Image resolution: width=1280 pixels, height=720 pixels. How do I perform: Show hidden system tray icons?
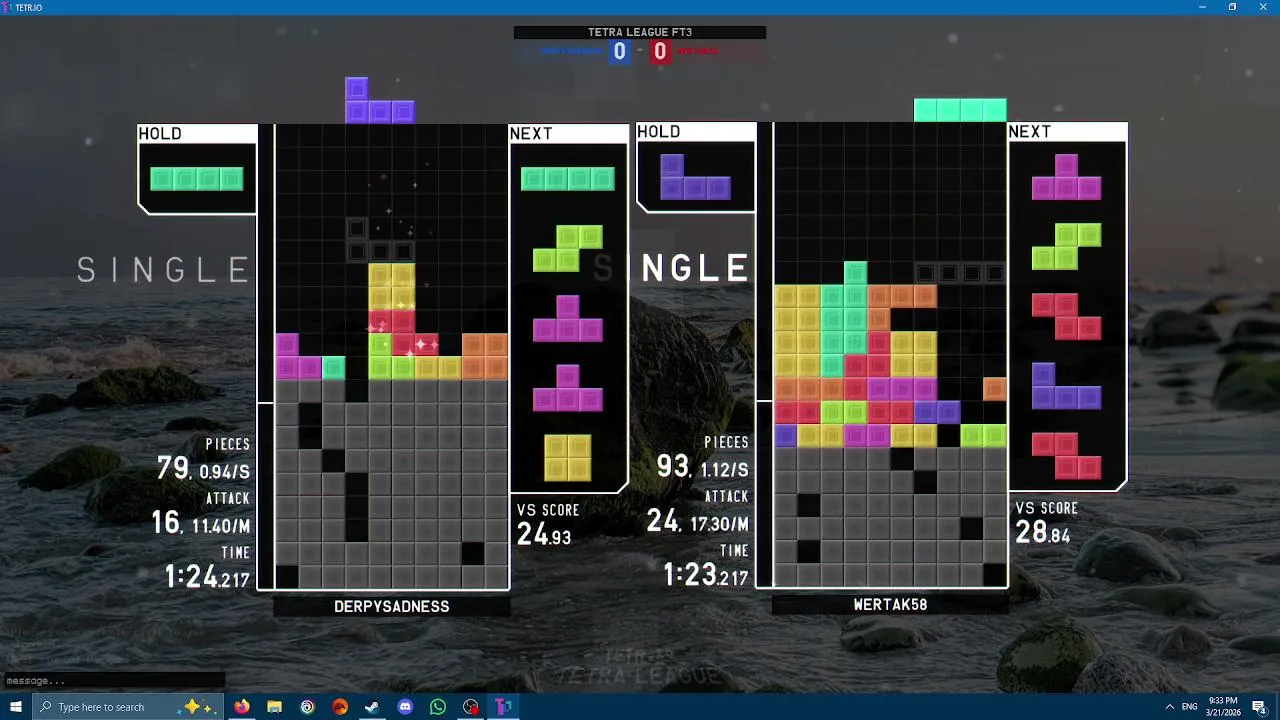point(1169,707)
